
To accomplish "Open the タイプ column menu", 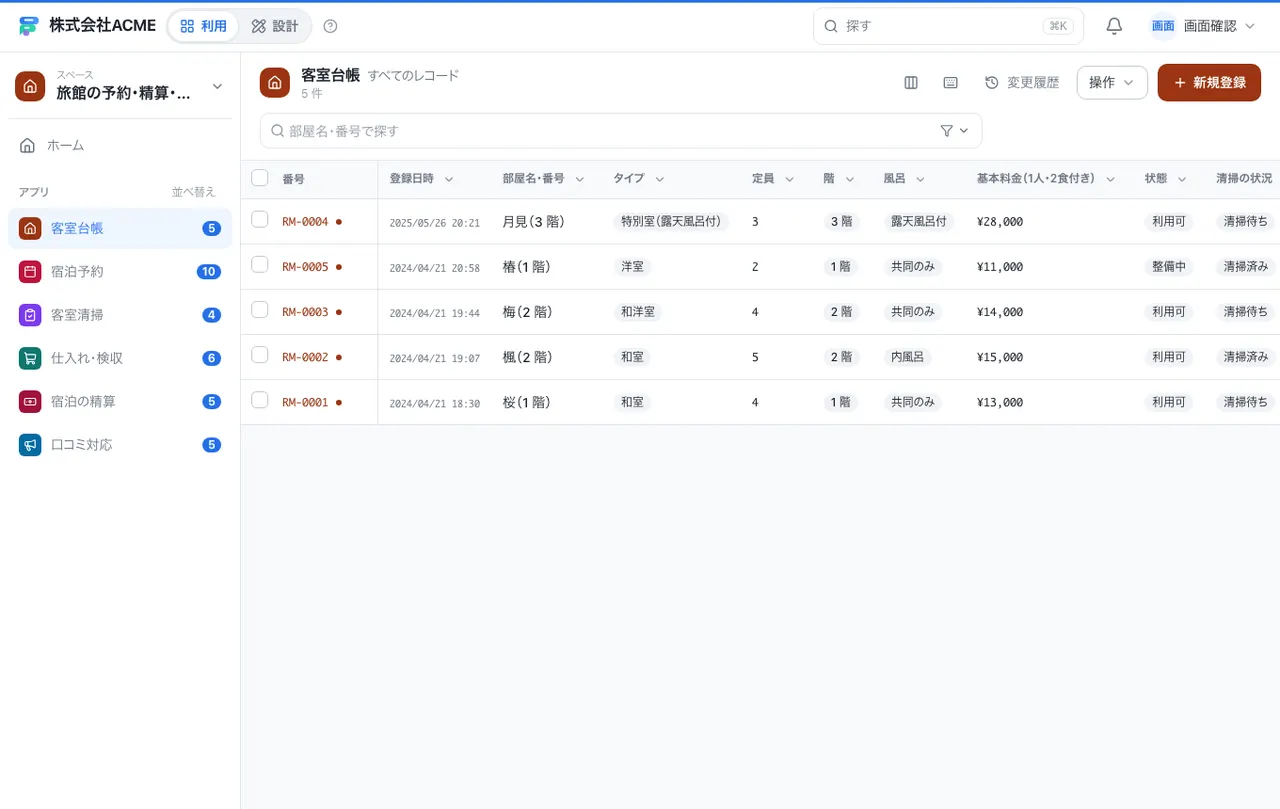I will pyautogui.click(x=659, y=179).
